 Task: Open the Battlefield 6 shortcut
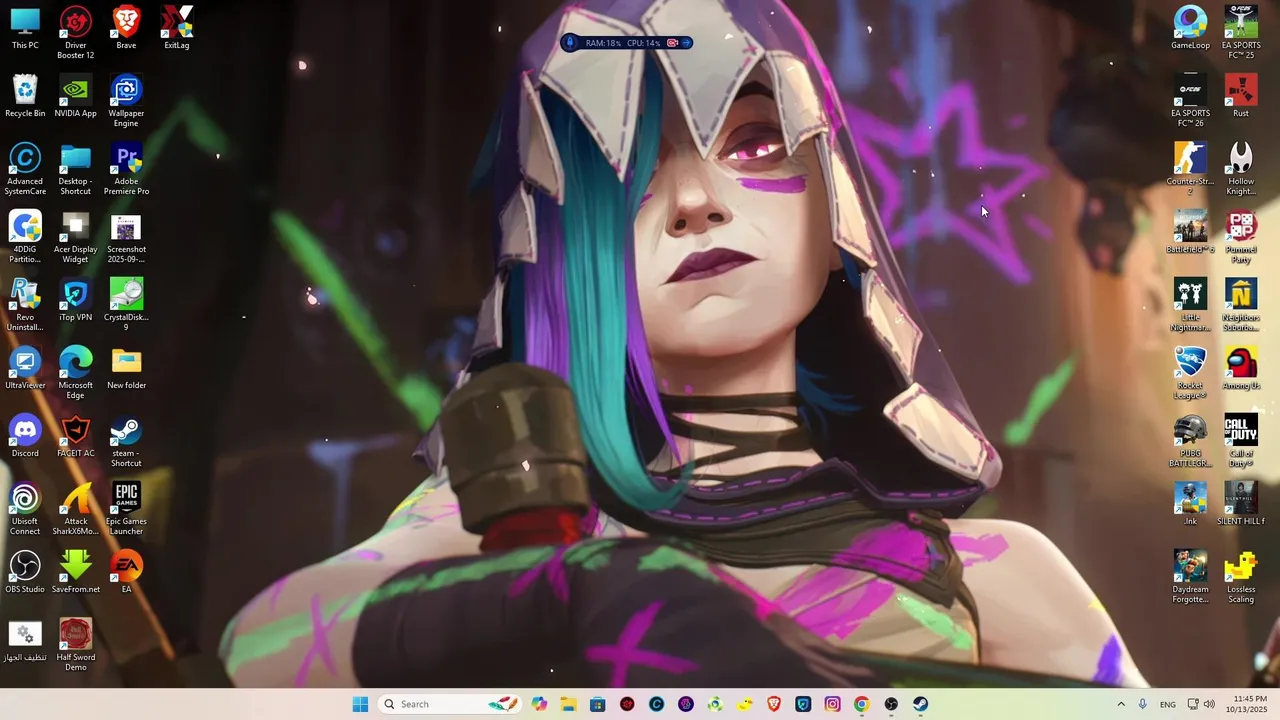pyautogui.click(x=1190, y=232)
